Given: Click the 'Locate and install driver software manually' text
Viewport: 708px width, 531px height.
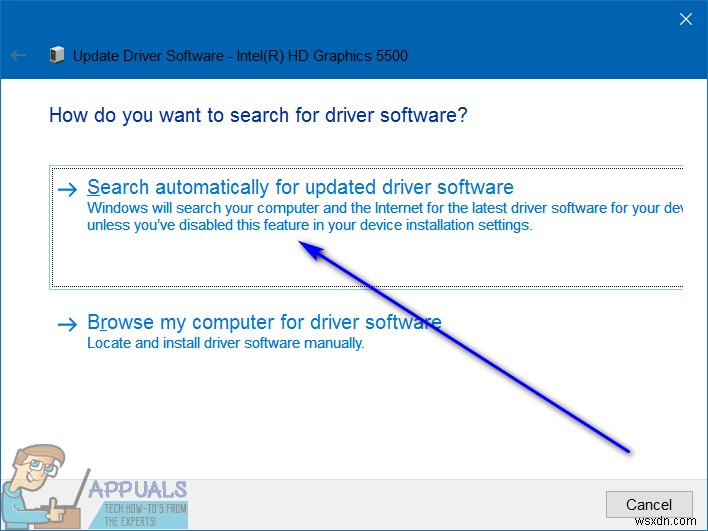Looking at the screenshot, I should 225,343.
